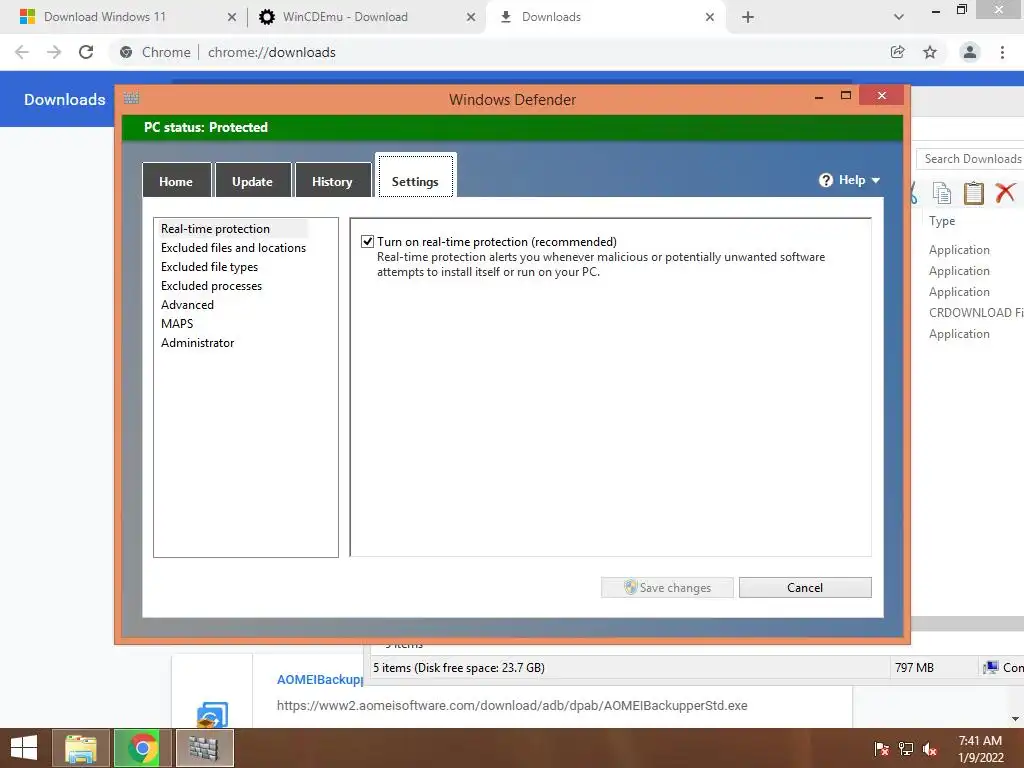The height and width of the screenshot is (768, 1024).
Task: Select Excluded files and locations
Action: pyautogui.click(x=233, y=248)
